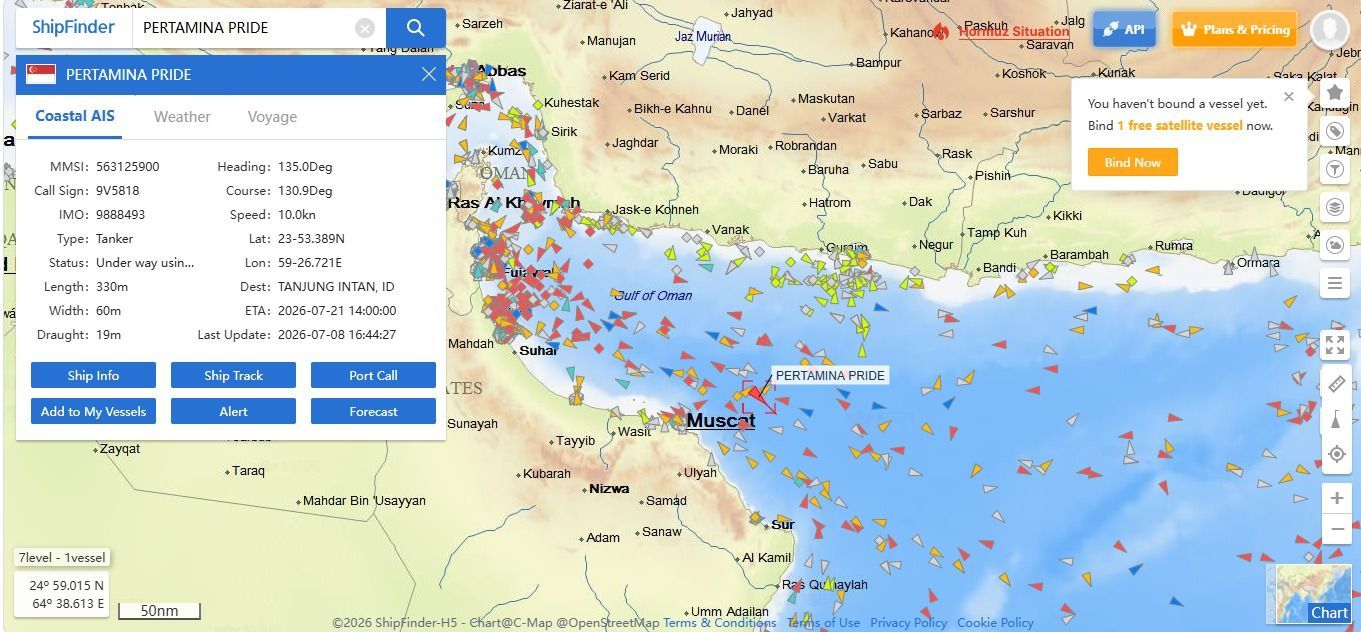This screenshot has width=1361, height=632.
Task: Open the Hormuz Situation link
Action: click(1014, 31)
